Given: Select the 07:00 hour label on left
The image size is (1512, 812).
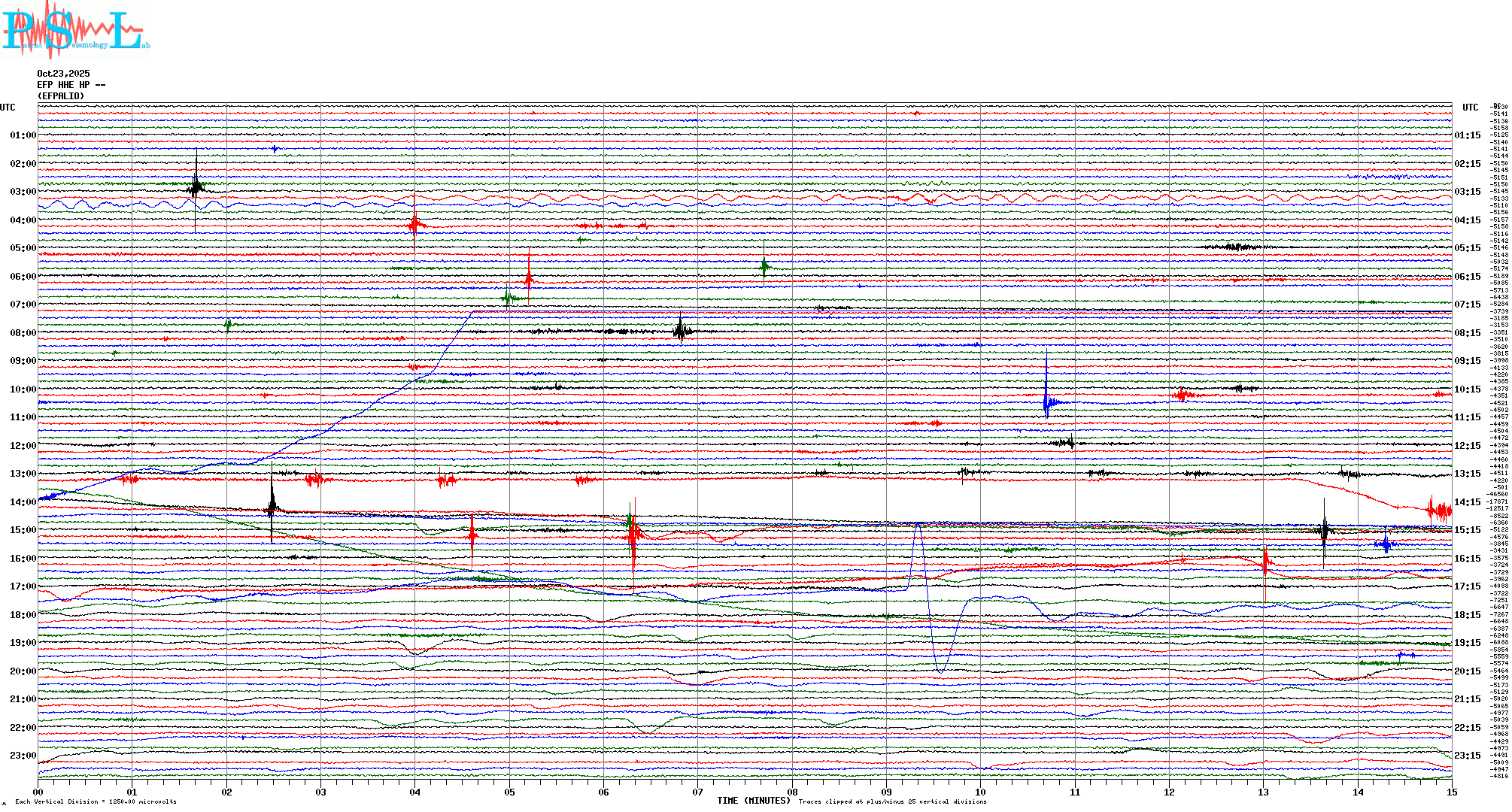Looking at the screenshot, I should click(x=23, y=304).
